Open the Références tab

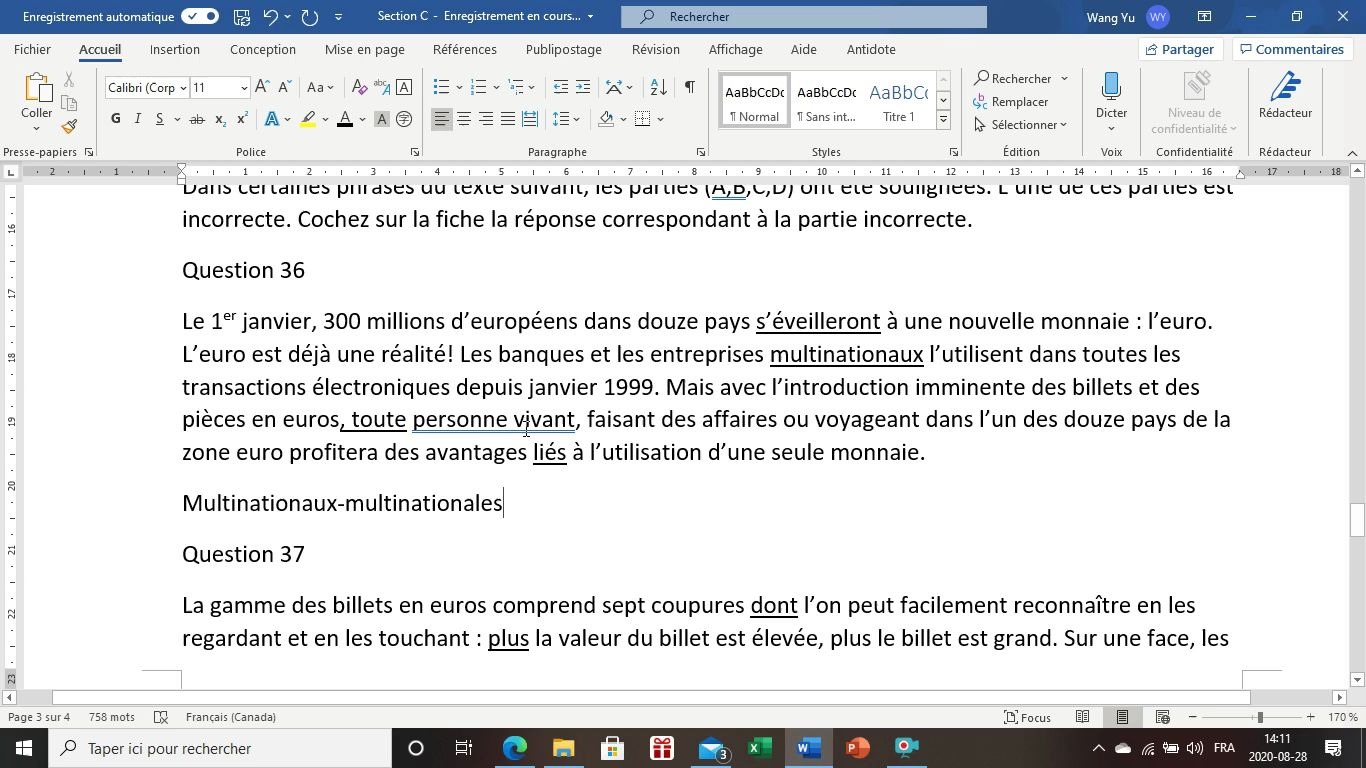465,49
